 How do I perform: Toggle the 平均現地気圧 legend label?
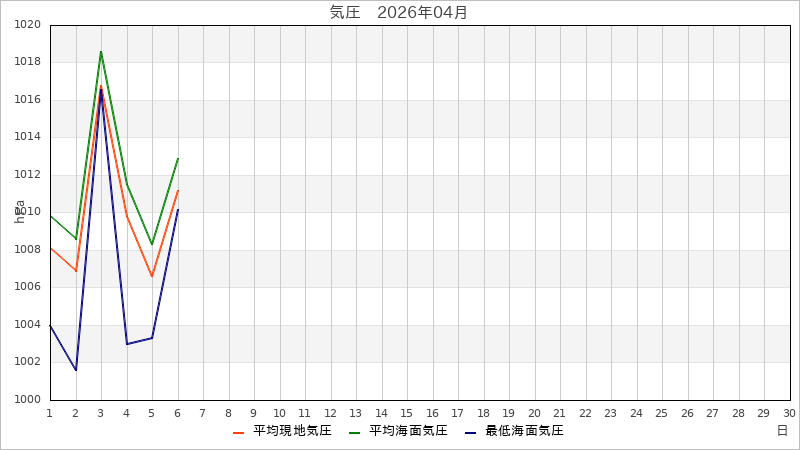pos(292,431)
